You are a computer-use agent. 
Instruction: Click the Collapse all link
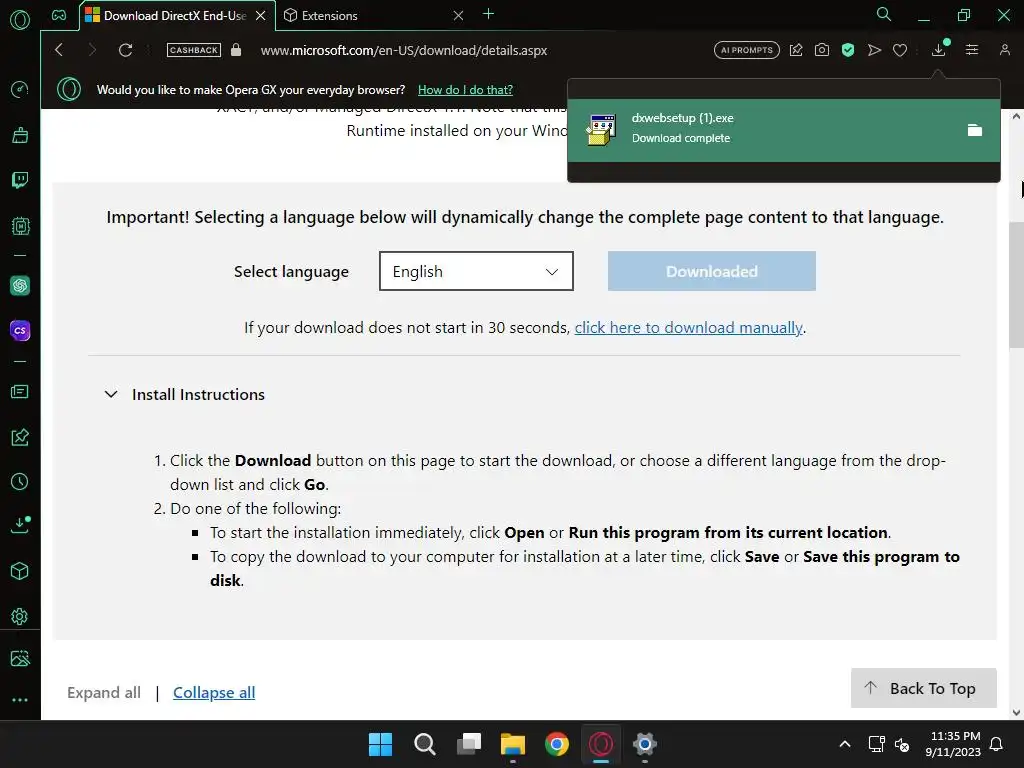214,692
